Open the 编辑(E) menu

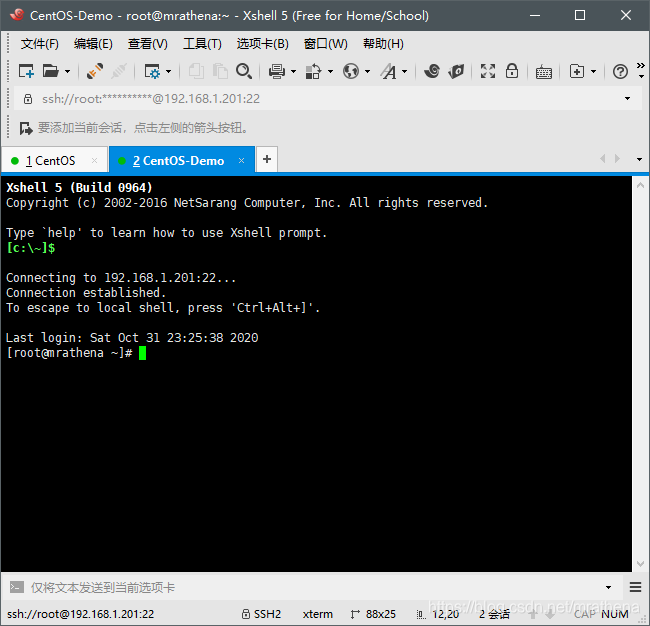[x=93, y=44]
